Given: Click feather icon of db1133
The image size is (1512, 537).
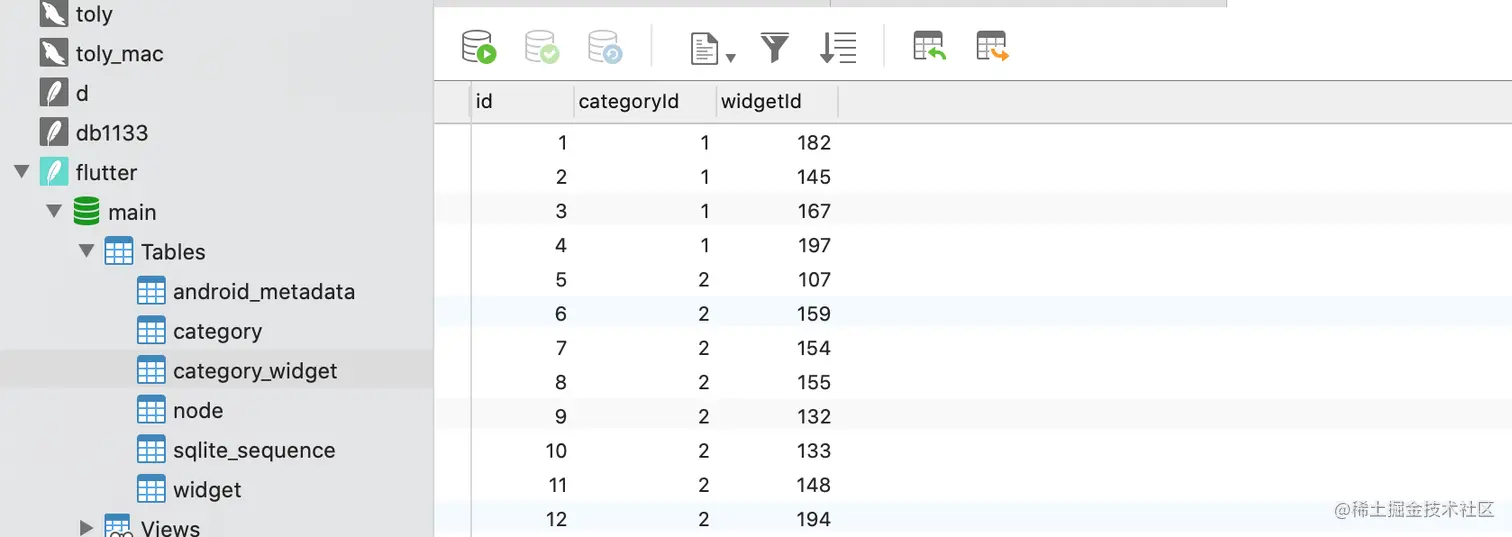Looking at the screenshot, I should point(53,132).
